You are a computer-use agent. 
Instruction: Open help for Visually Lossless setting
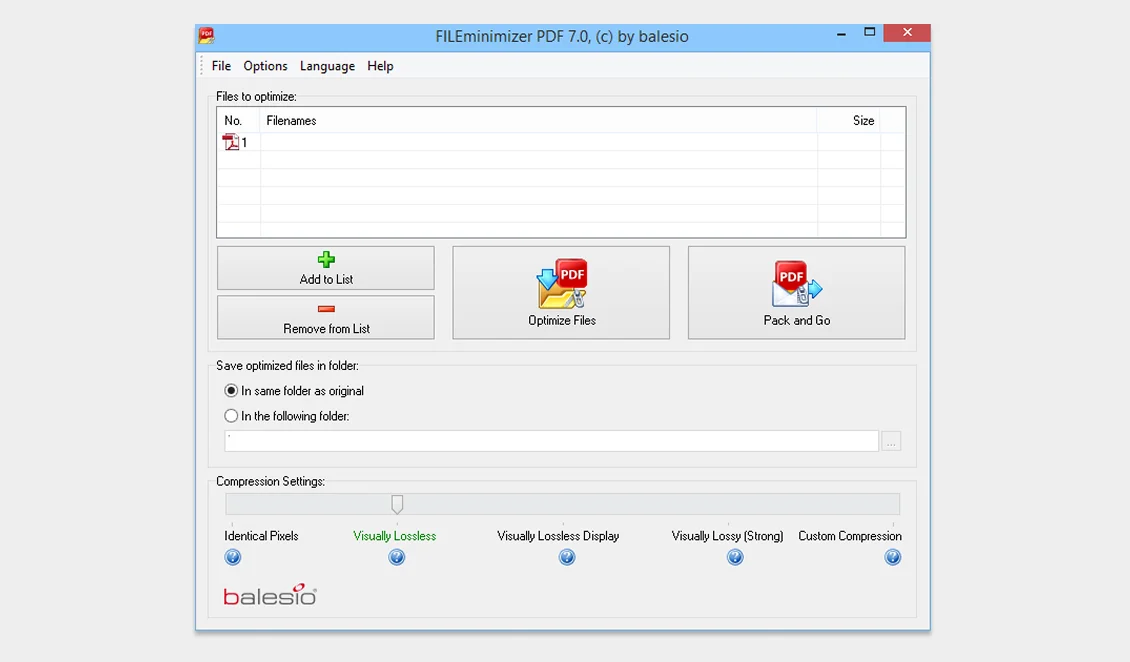pyautogui.click(x=396, y=557)
